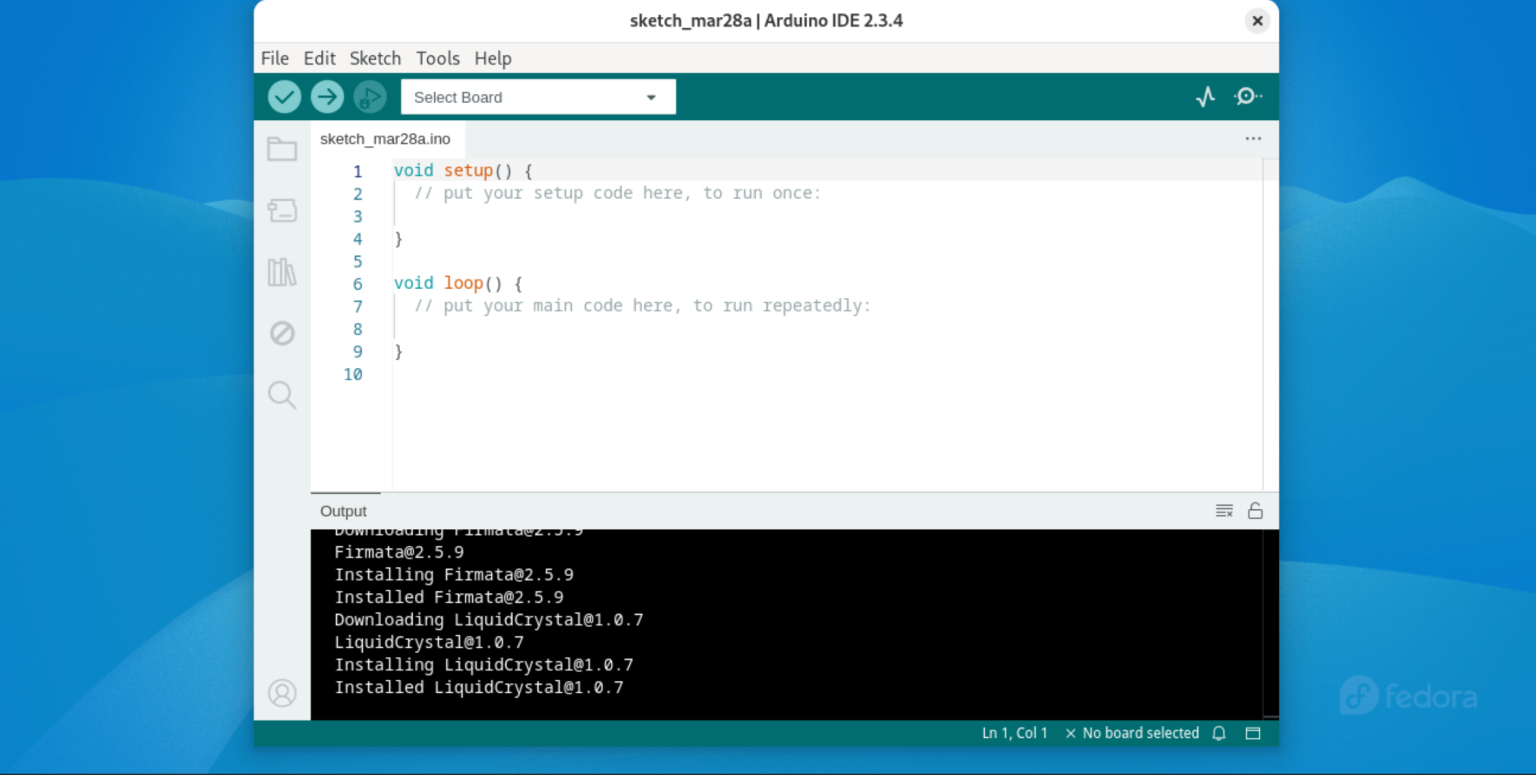The width and height of the screenshot is (1536, 775).
Task: Verify the sketch with the checkmark icon
Action: tap(284, 96)
